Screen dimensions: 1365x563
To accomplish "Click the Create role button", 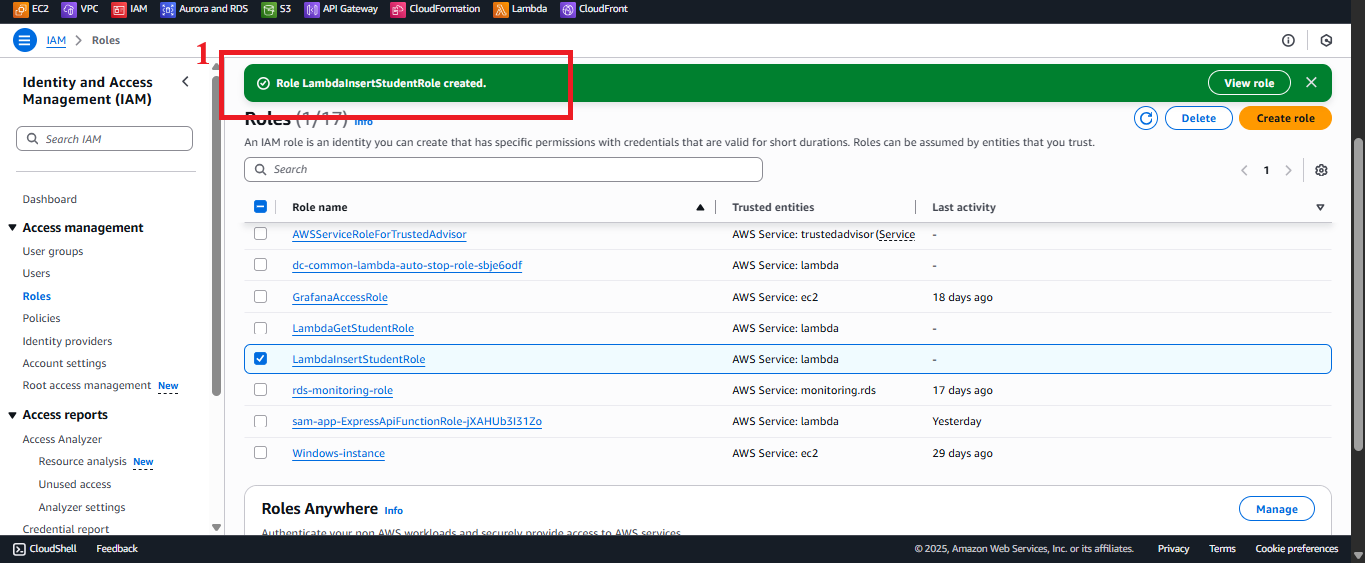I will click(x=1285, y=118).
